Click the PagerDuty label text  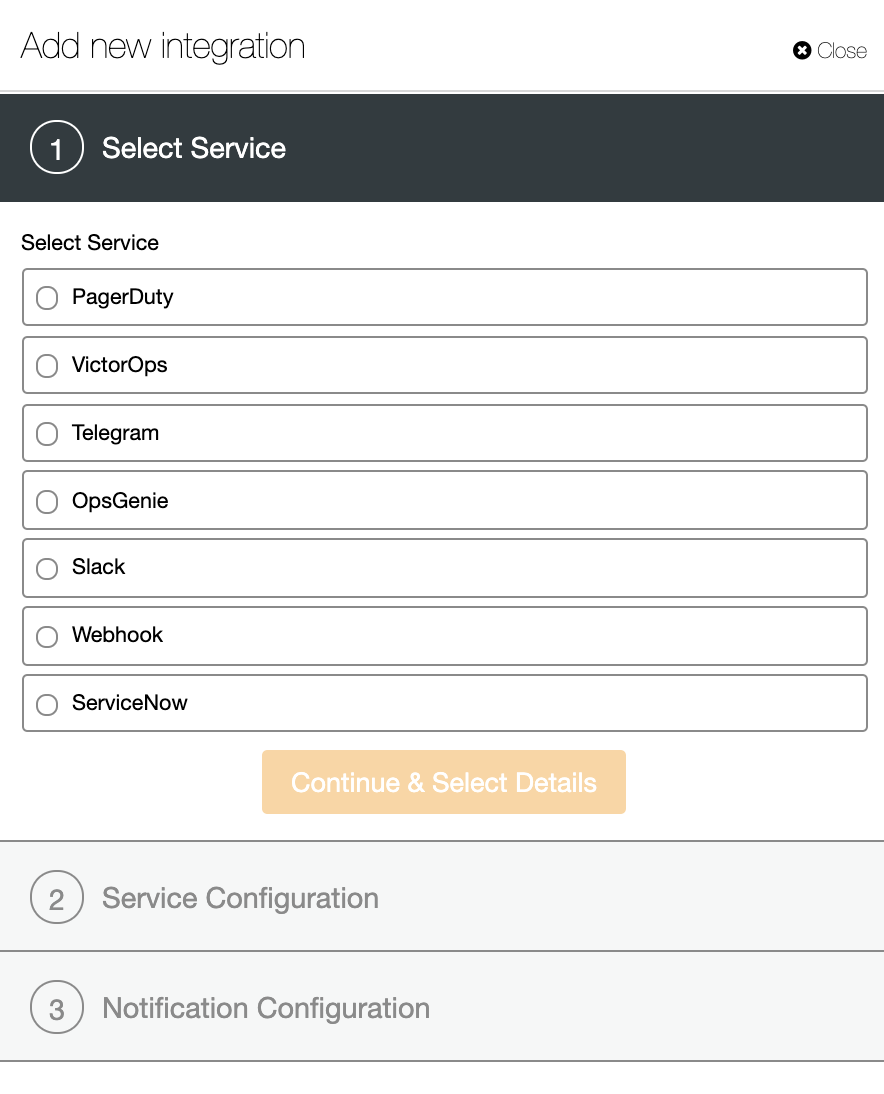122,297
